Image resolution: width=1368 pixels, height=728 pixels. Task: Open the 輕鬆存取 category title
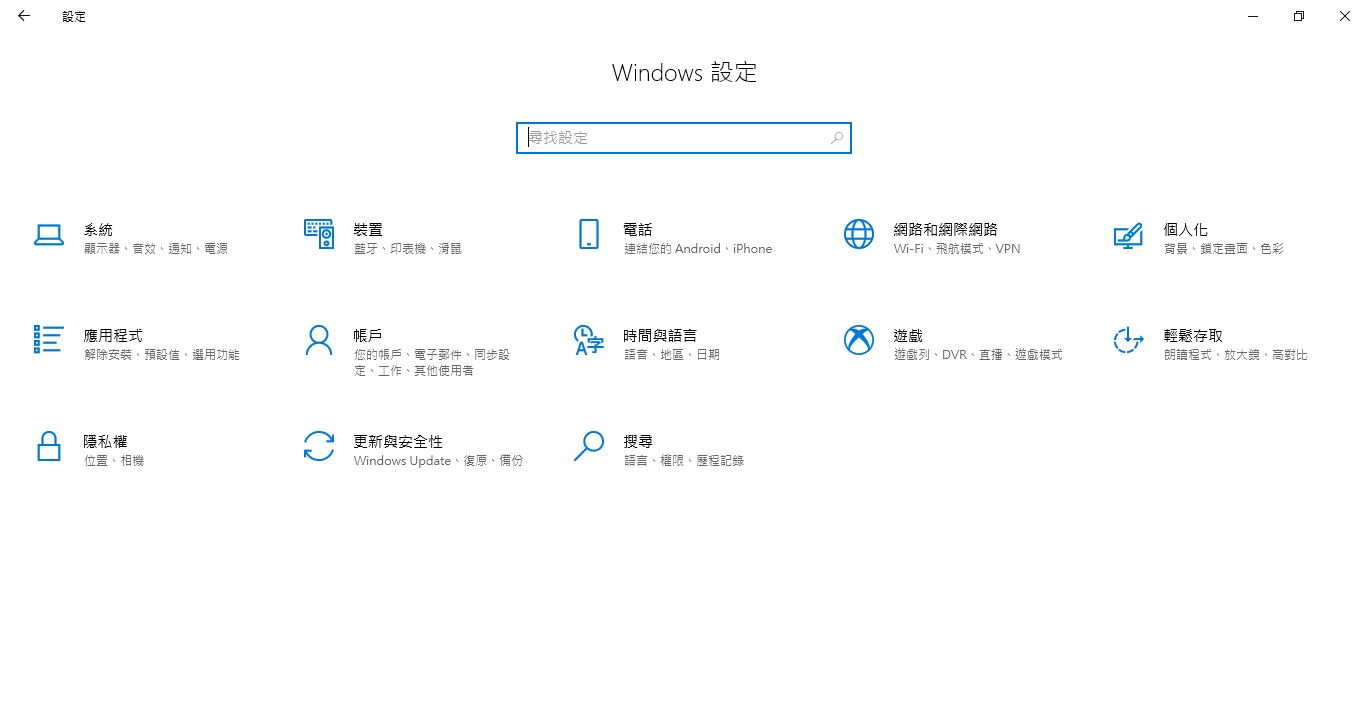[x=1193, y=336]
